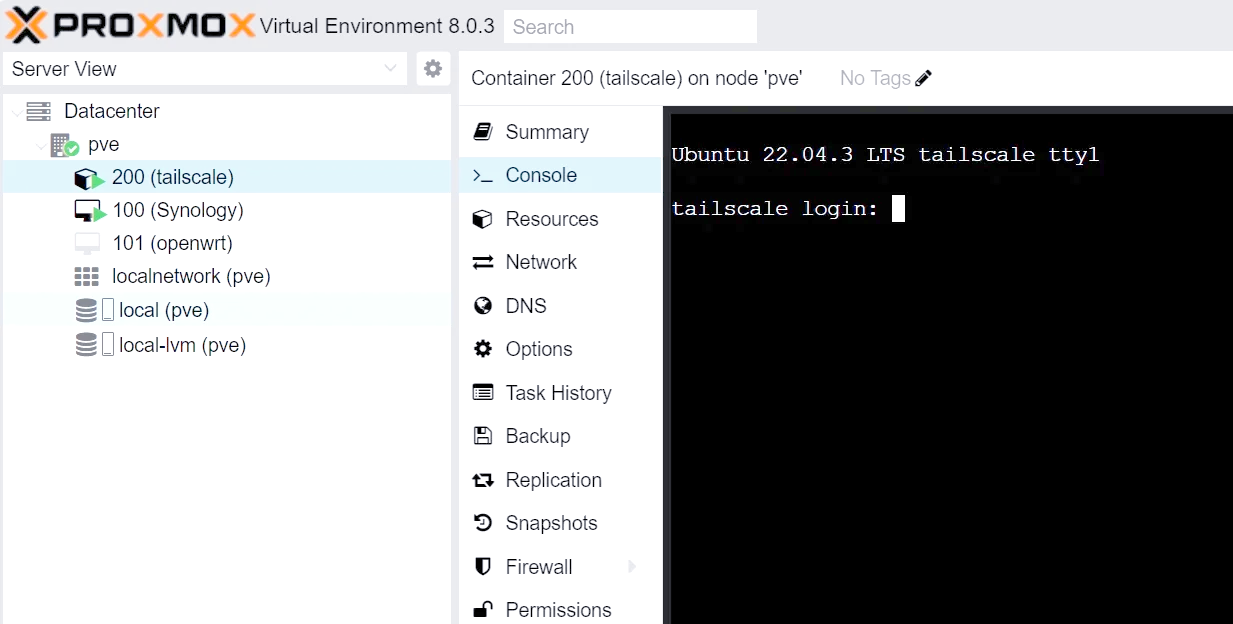The height and width of the screenshot is (624, 1233).
Task: Select VM 100 (Synology)
Action: 227,210
